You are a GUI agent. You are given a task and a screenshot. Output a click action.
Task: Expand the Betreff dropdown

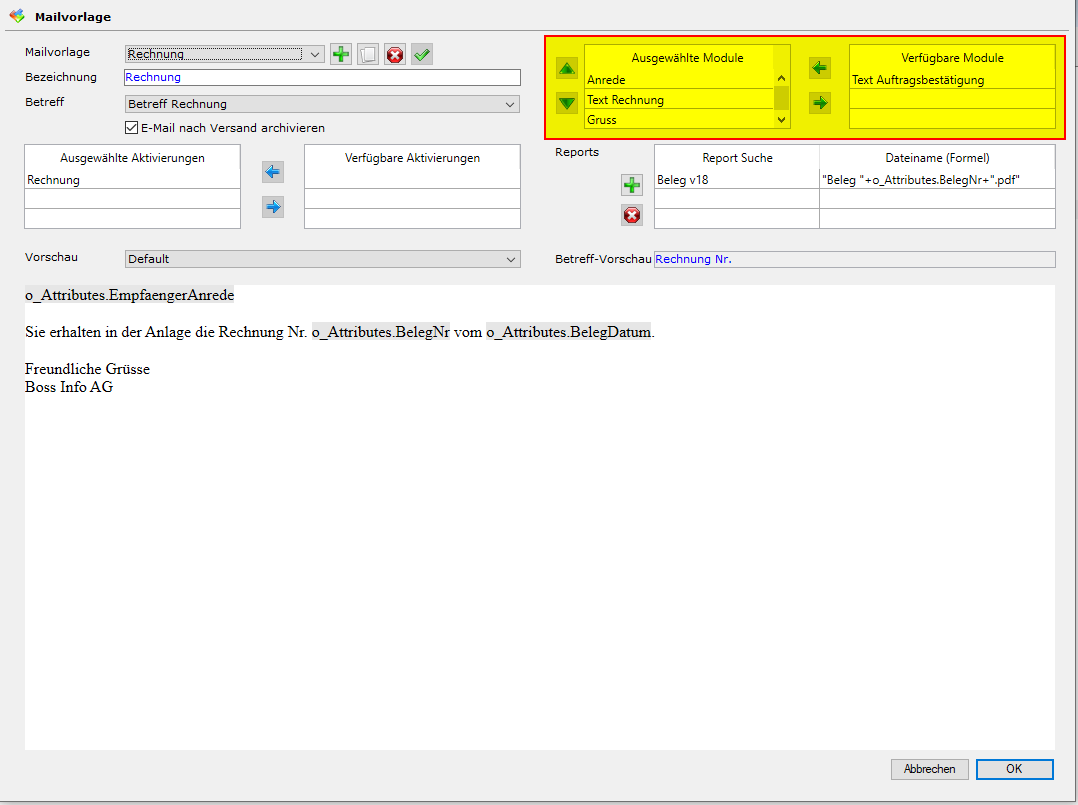coord(510,104)
